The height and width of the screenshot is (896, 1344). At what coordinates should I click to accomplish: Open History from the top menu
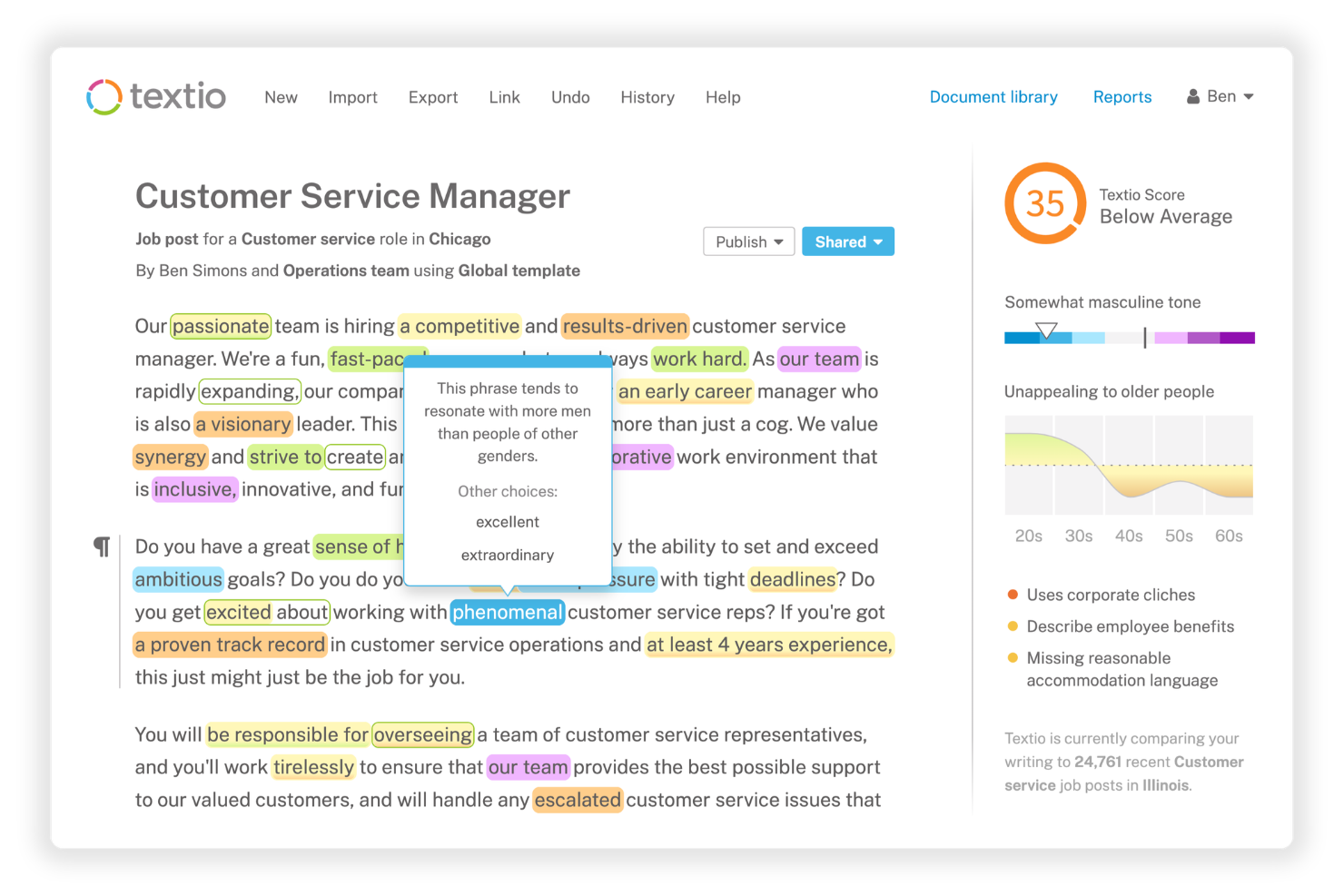pos(647,97)
